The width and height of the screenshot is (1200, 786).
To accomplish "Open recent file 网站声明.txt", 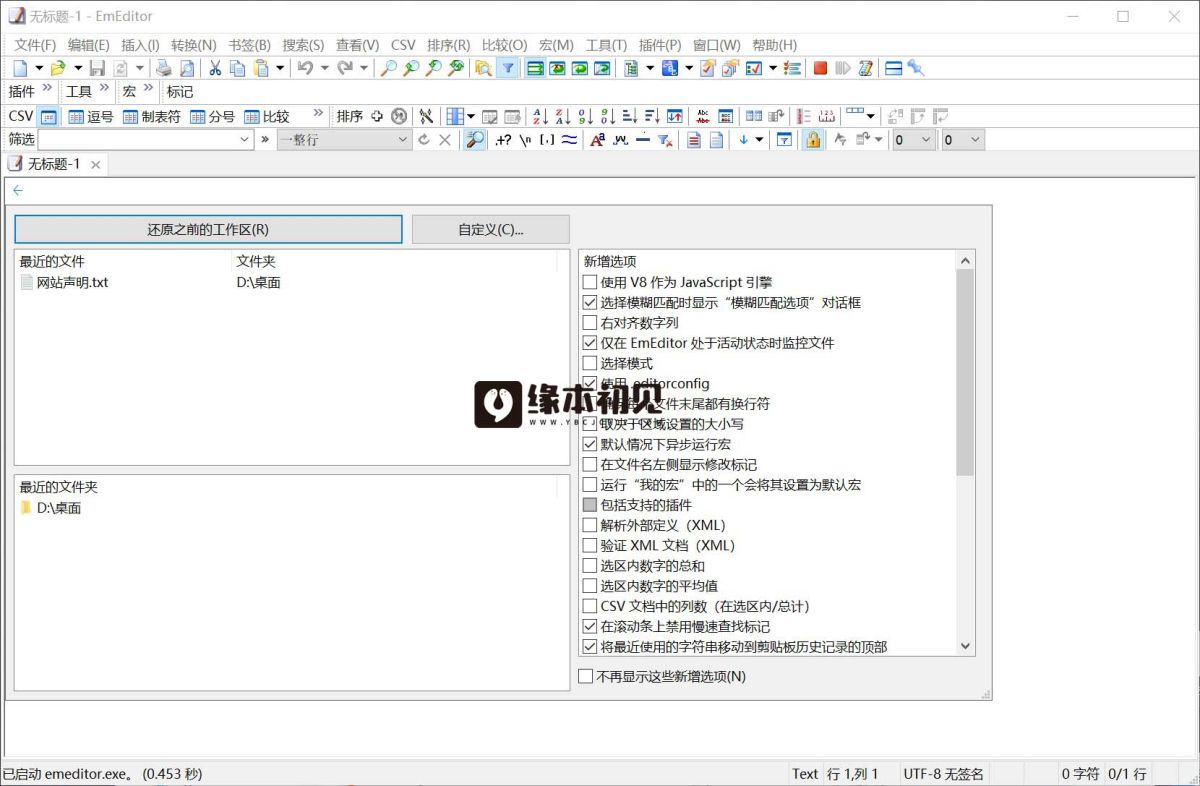I will pos(72,282).
